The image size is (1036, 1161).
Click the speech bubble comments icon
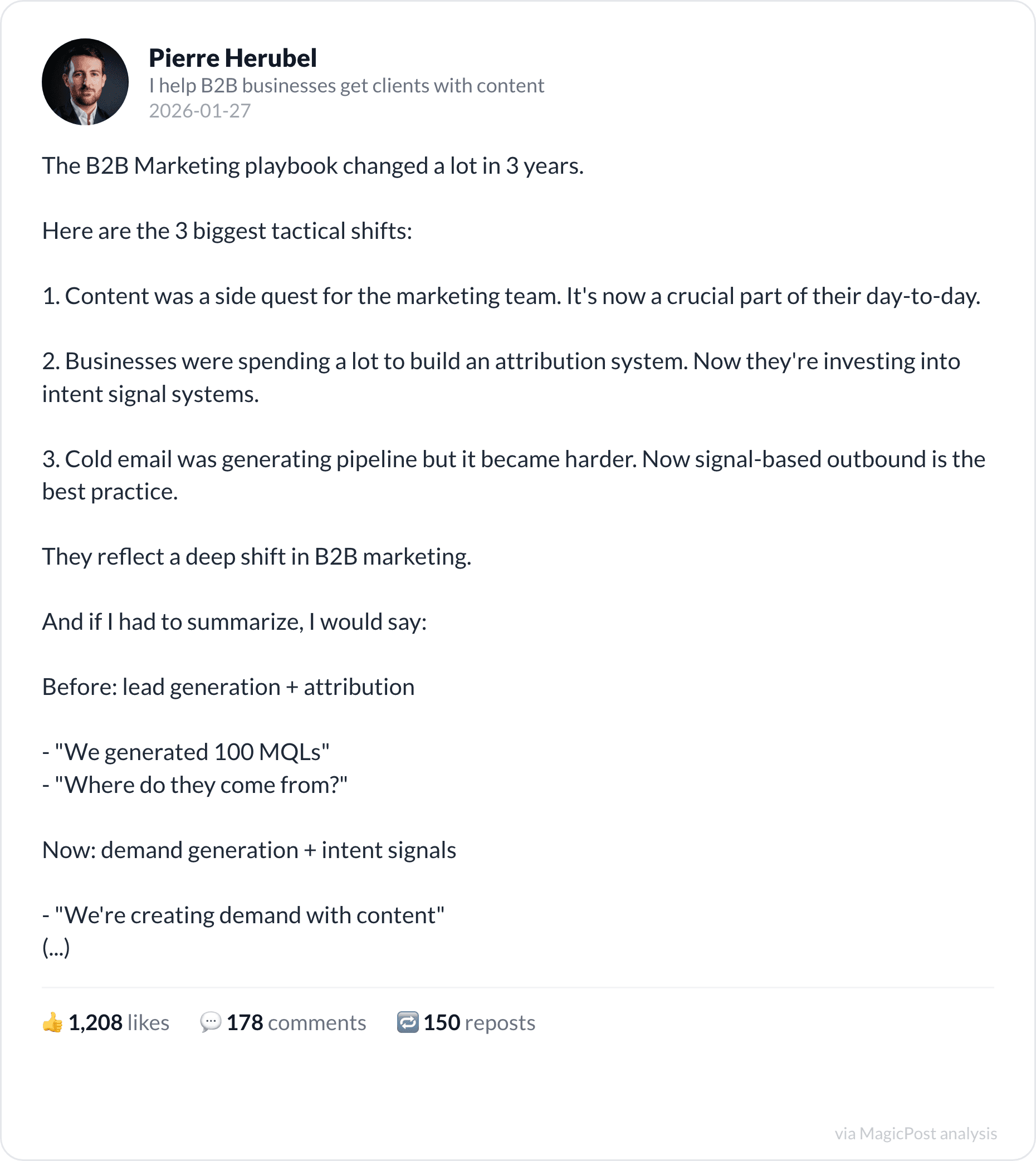211,1023
